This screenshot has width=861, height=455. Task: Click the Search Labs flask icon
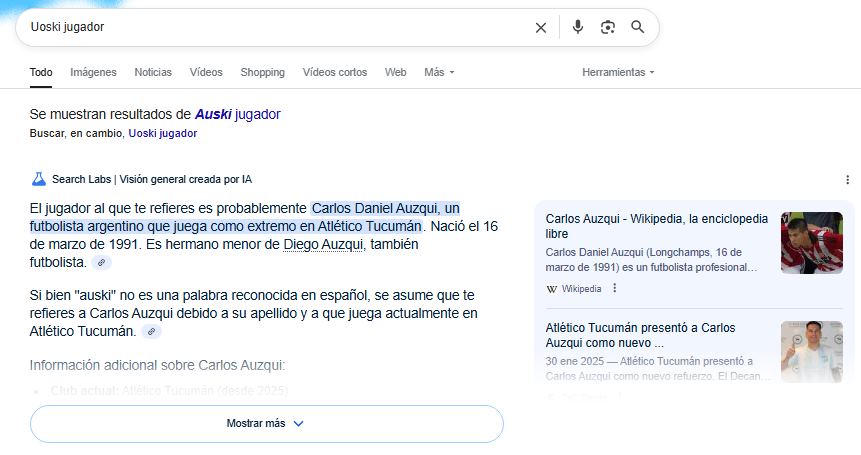pos(38,179)
